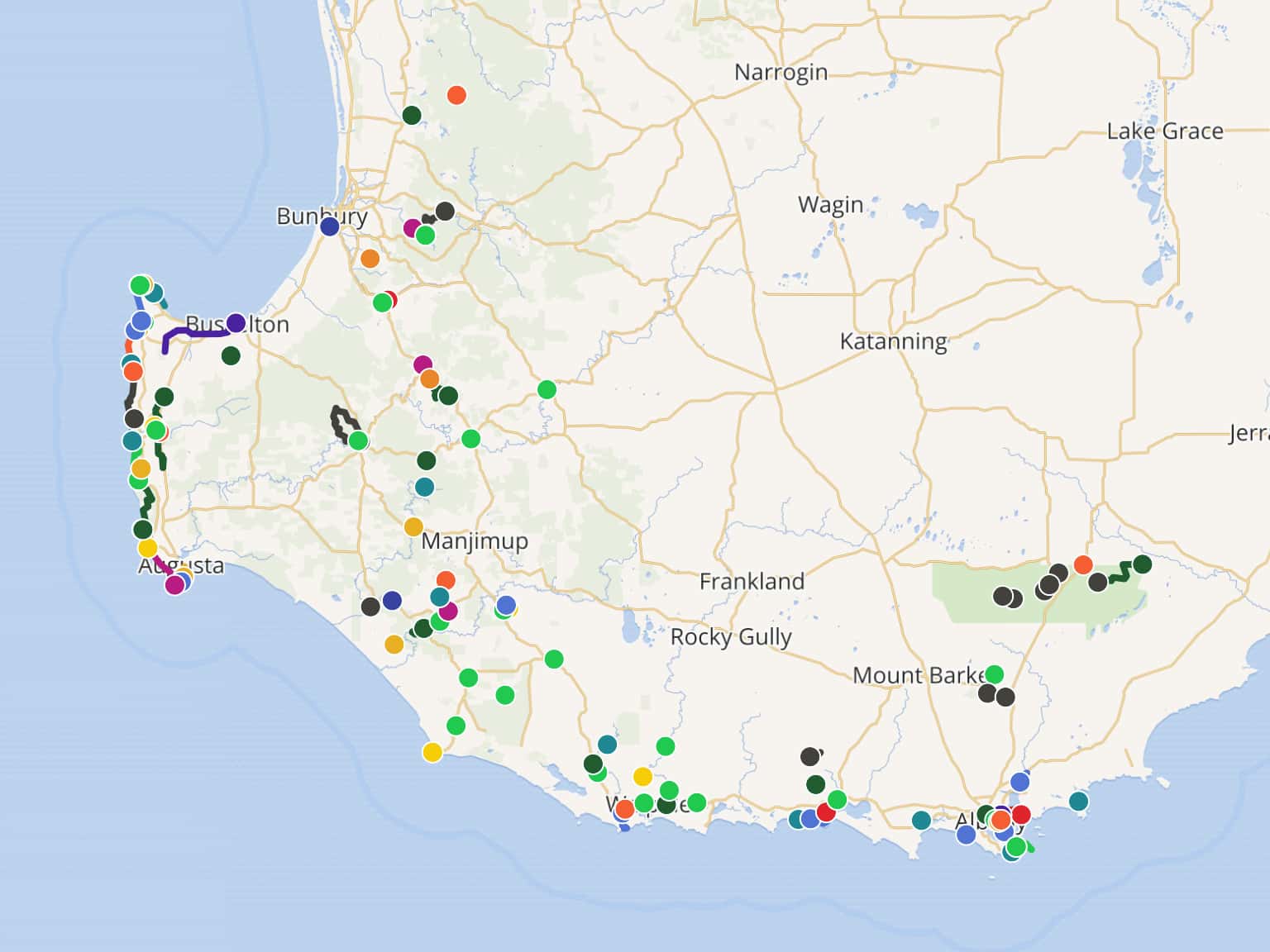Click the Frankland place label
The image size is (1270, 952).
coord(752,582)
